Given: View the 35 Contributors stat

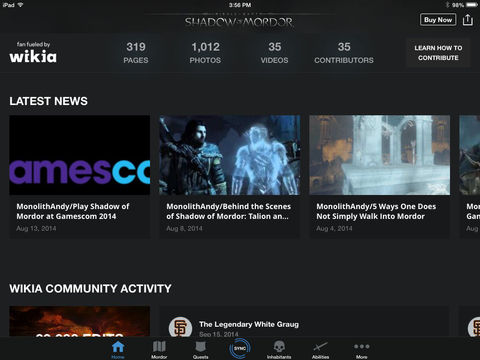Looking at the screenshot, I should tap(344, 53).
